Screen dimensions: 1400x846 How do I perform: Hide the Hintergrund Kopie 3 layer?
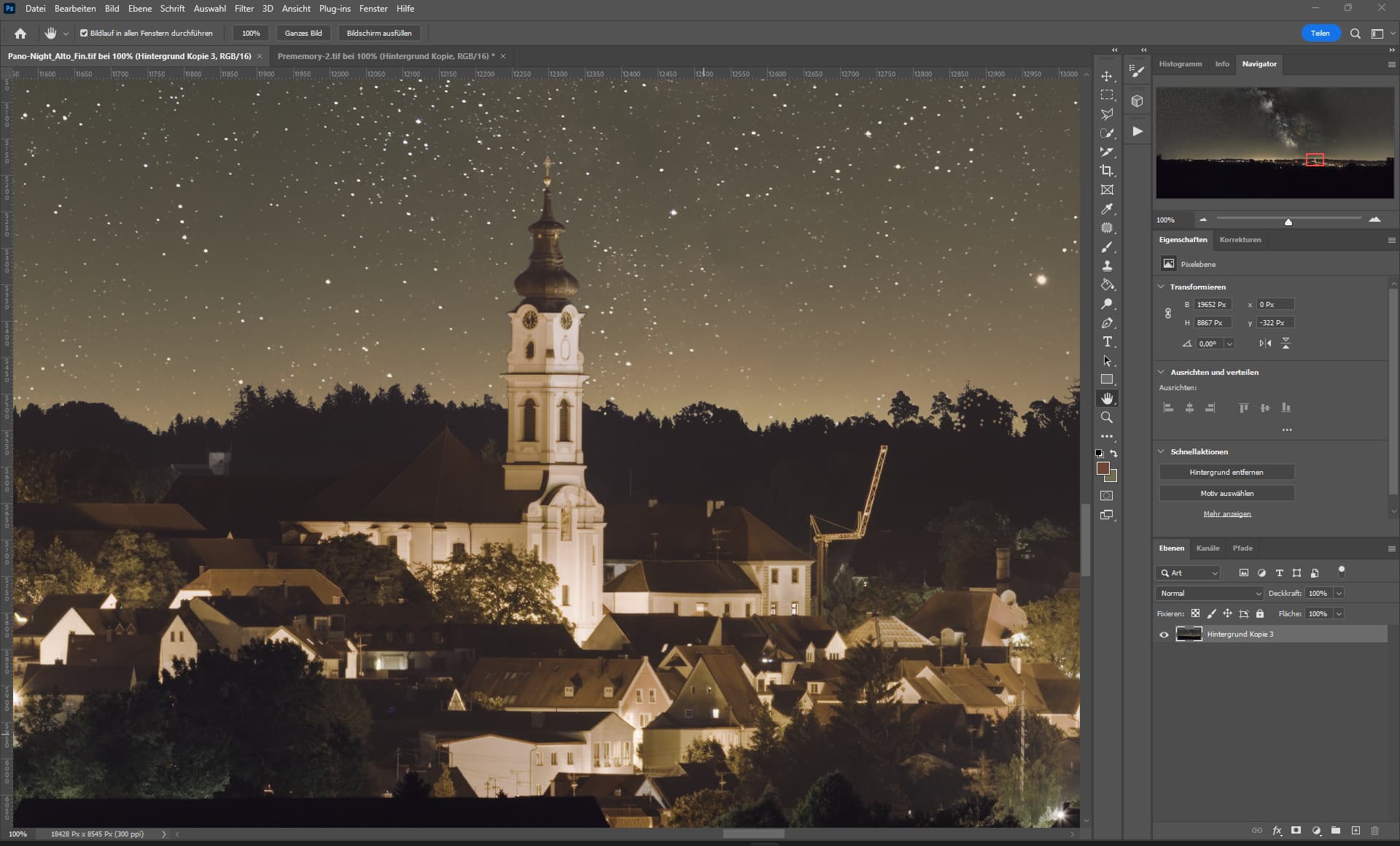click(x=1164, y=634)
